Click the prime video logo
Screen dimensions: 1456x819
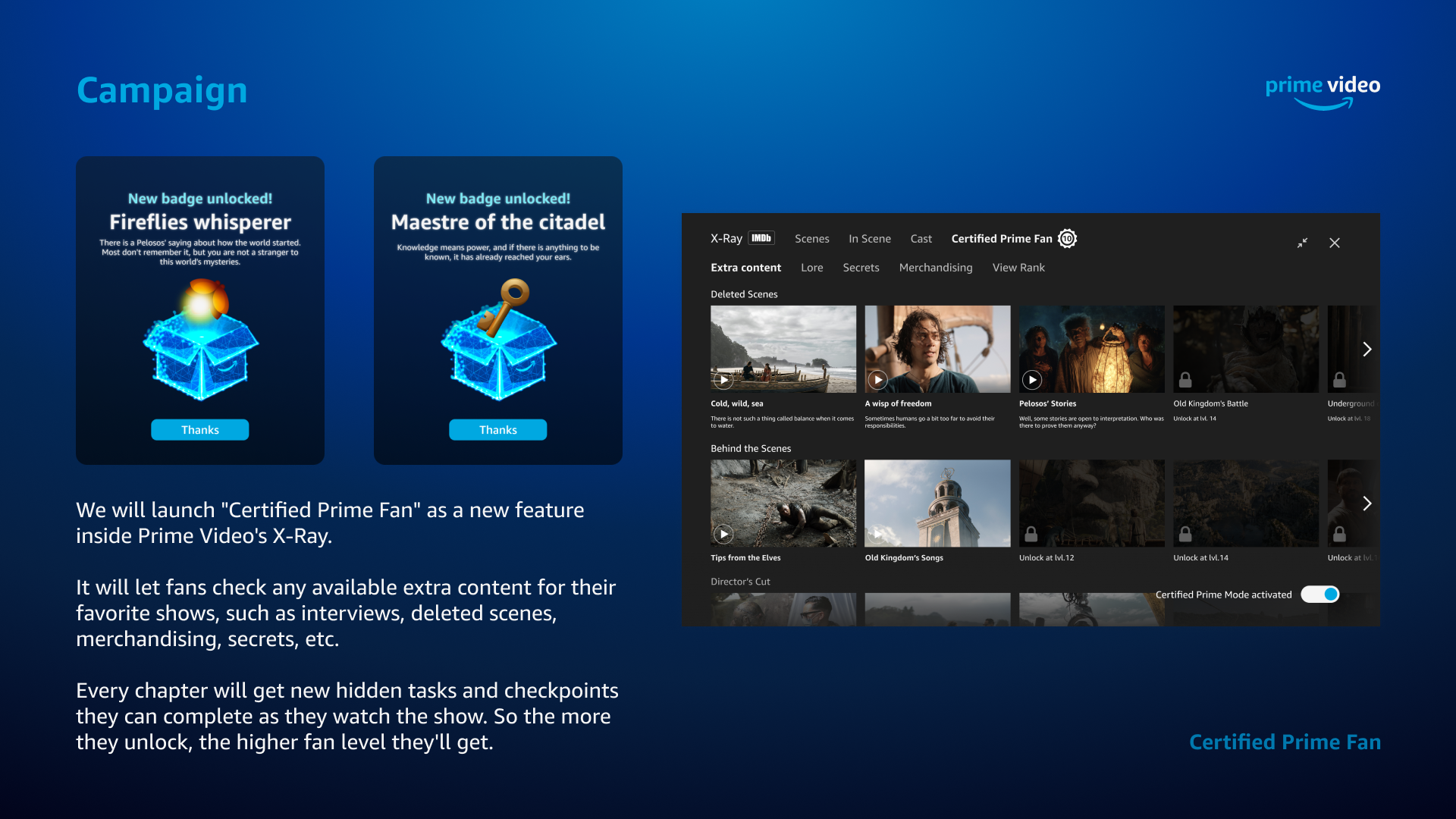[1323, 93]
